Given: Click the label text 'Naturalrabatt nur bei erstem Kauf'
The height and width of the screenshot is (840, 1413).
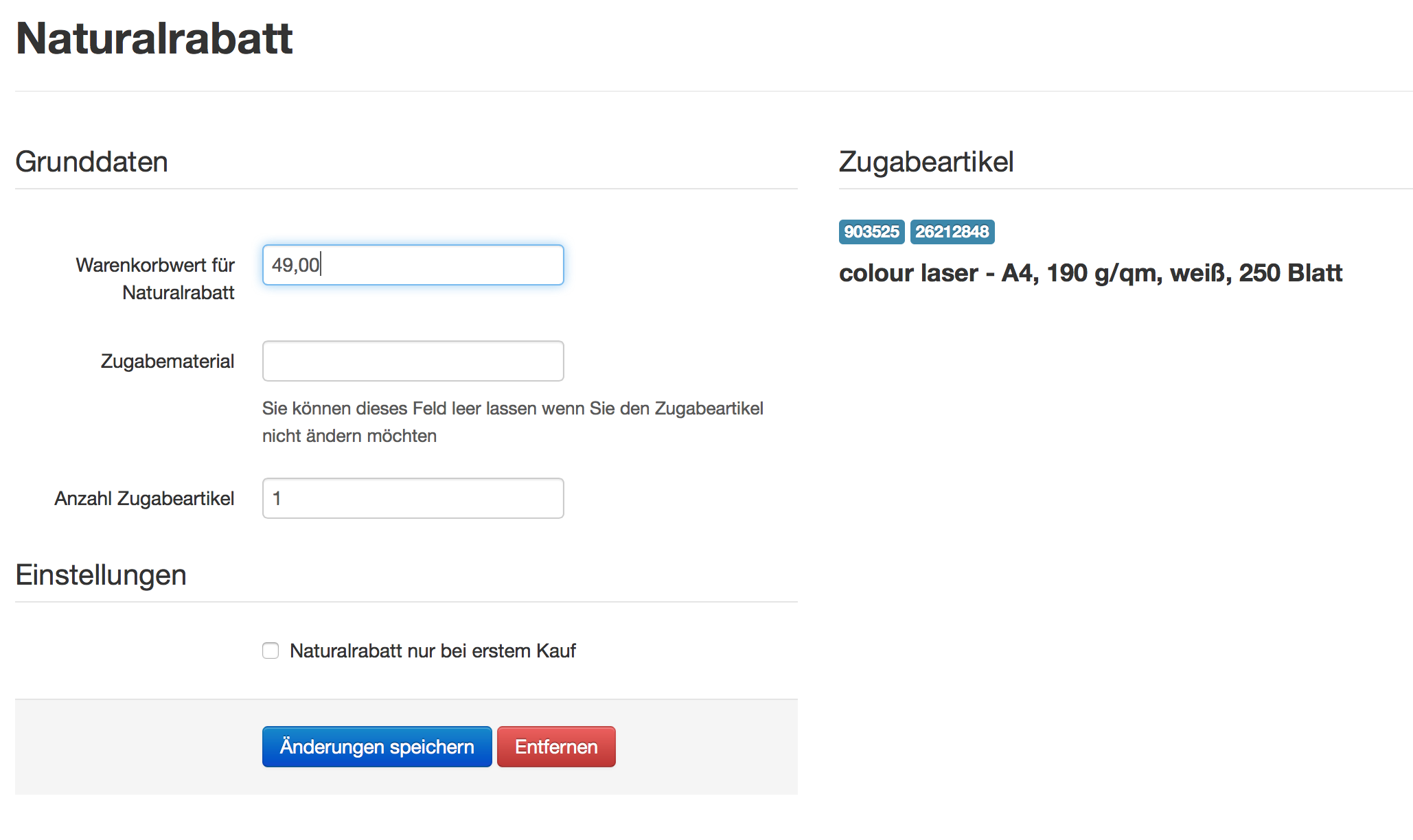Looking at the screenshot, I should [x=433, y=651].
